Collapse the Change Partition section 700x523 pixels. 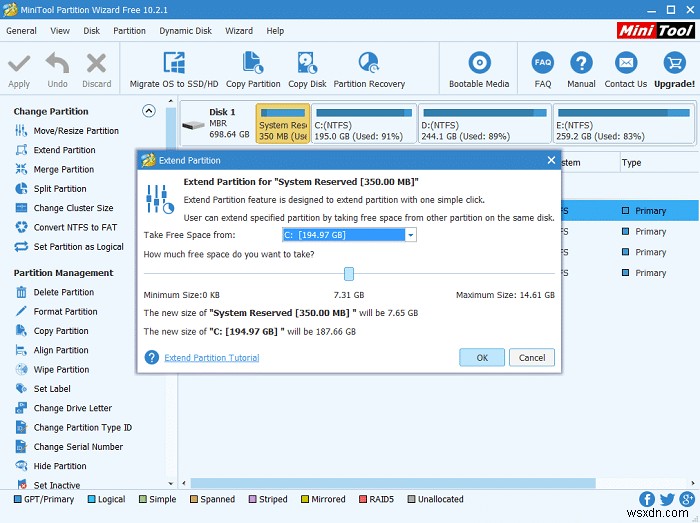tap(149, 111)
